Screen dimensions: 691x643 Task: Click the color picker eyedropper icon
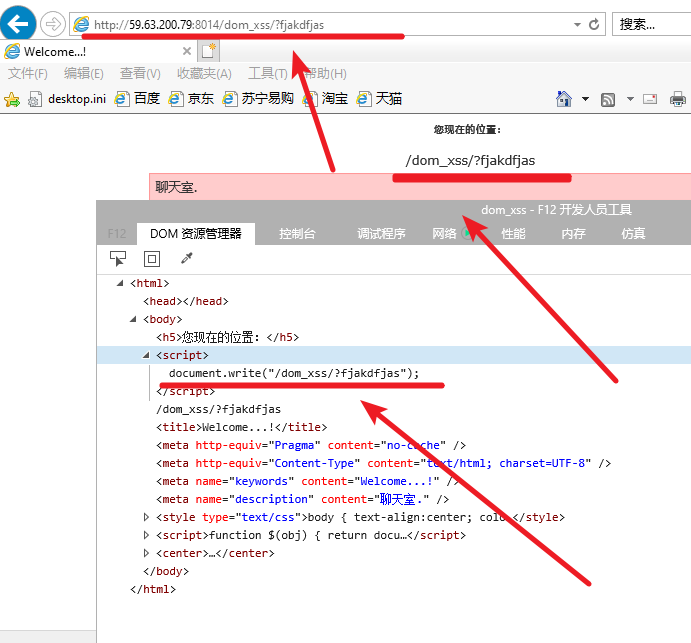(186, 258)
